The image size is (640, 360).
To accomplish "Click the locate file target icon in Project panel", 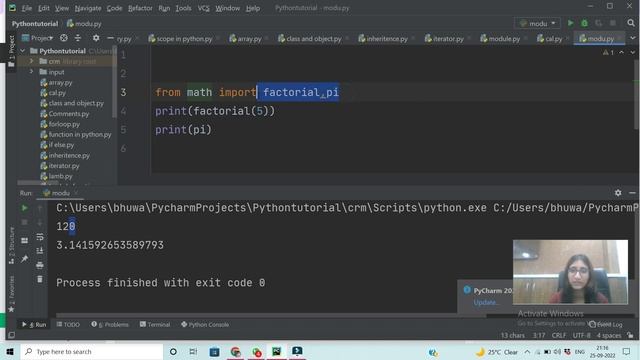I will 64,38.
